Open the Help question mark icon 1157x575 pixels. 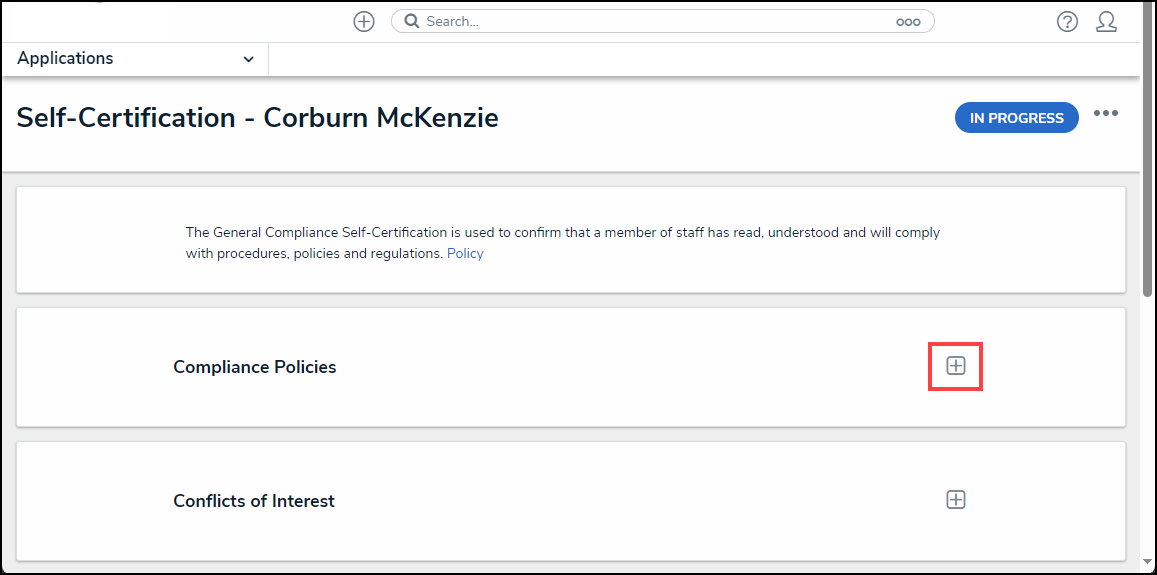pyautogui.click(x=1067, y=21)
